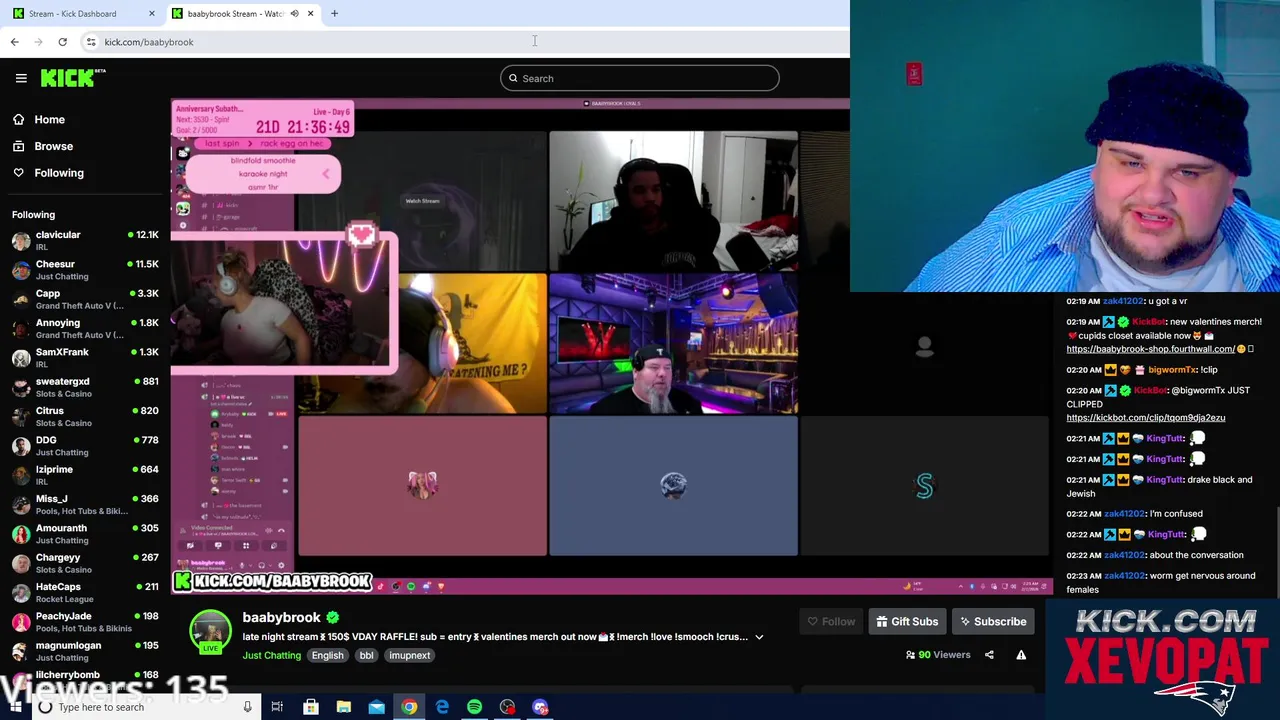Click in the Kick search field
This screenshot has width=1280, height=720.
coord(640,78)
